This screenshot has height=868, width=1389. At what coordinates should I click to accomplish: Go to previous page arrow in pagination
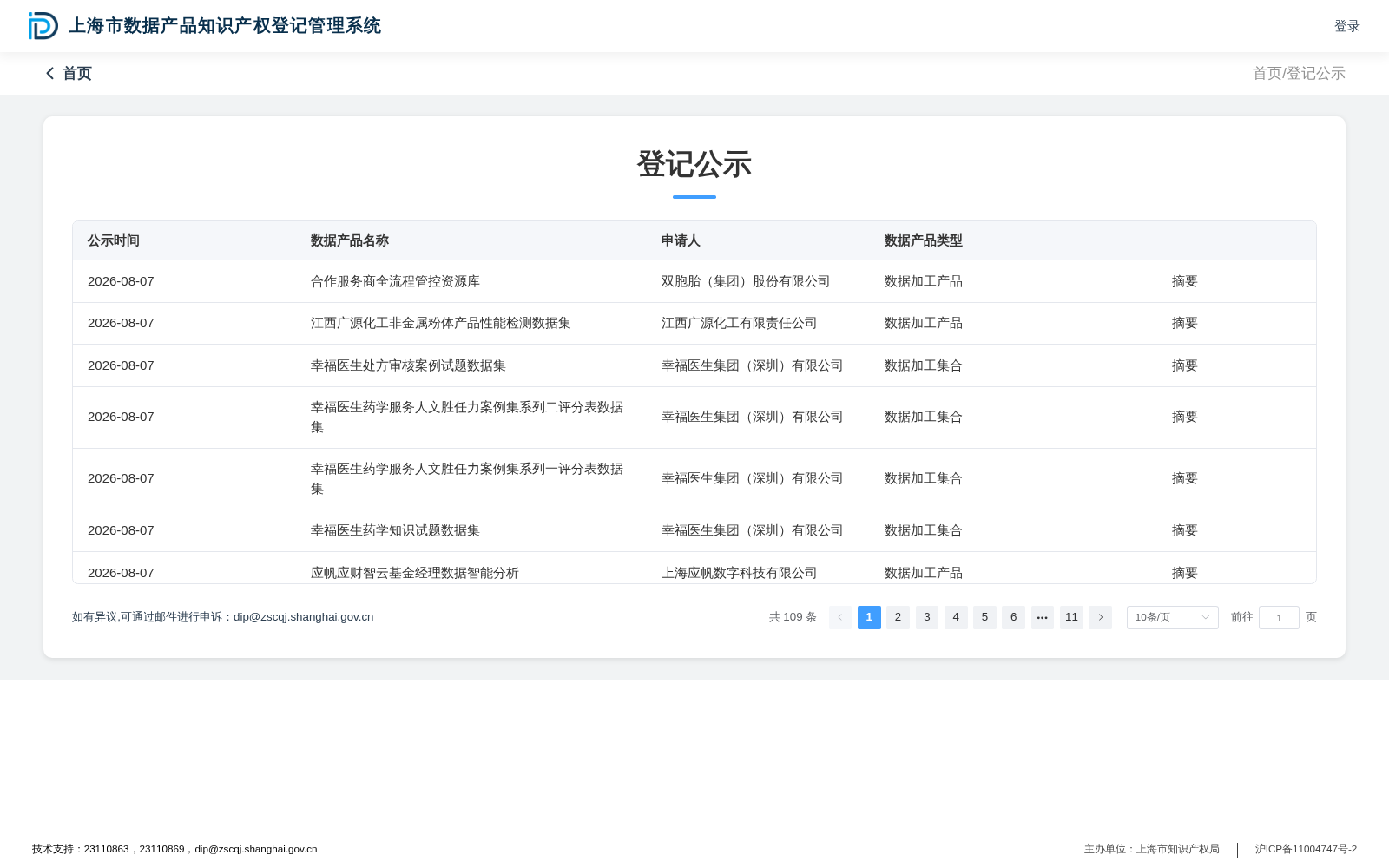tap(840, 617)
